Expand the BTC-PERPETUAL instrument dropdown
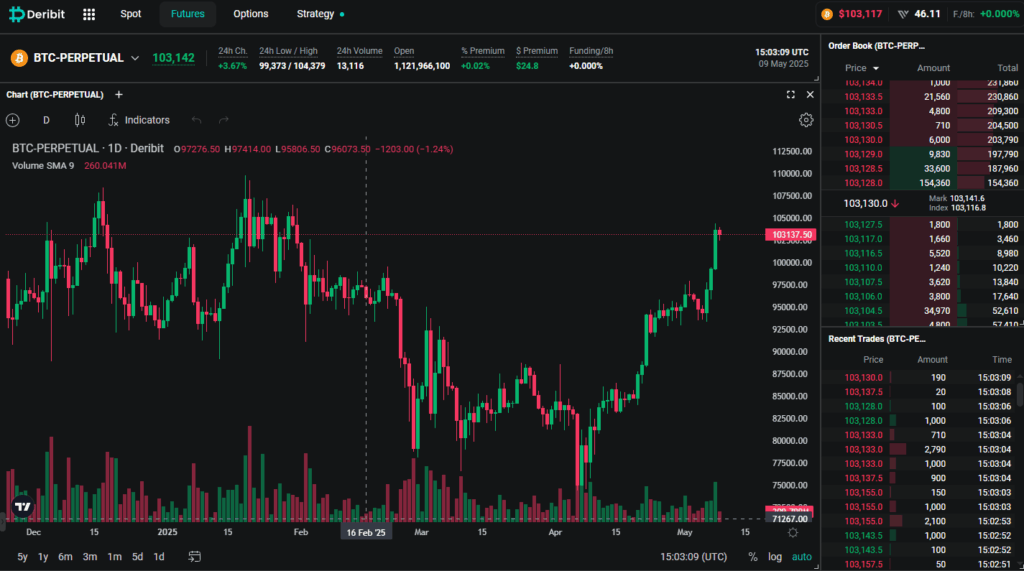This screenshot has width=1024, height=571. [x=135, y=58]
